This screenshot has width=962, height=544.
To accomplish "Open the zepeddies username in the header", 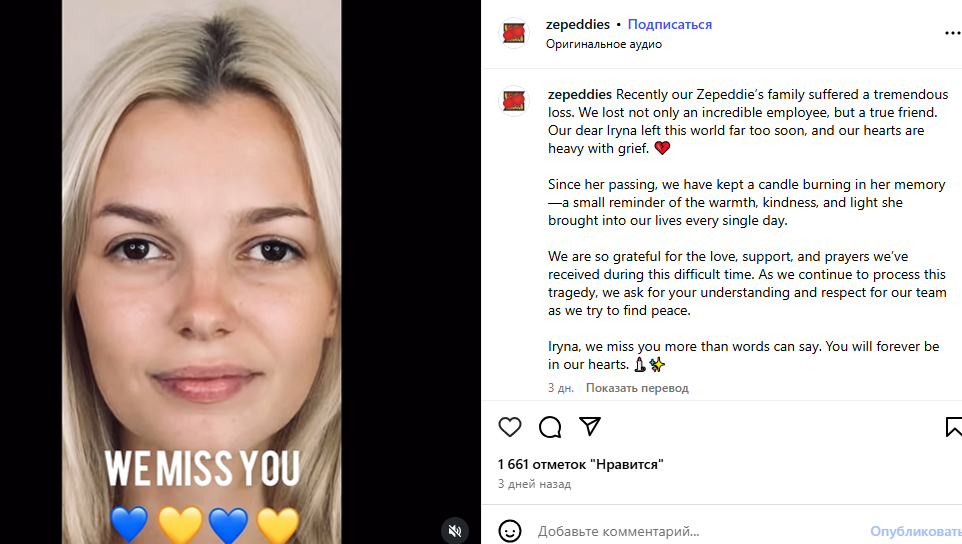I will [x=577, y=25].
